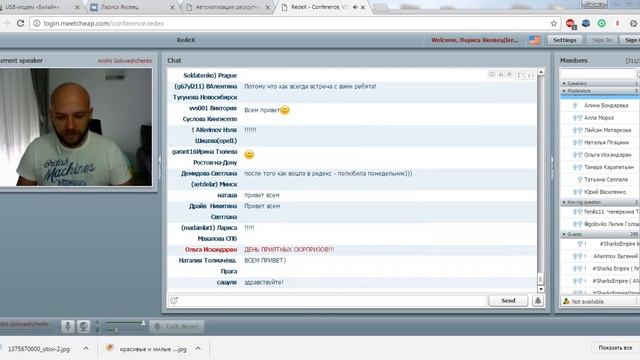Open the red adblock extension icon
The image size is (640, 360).
coord(570,24)
